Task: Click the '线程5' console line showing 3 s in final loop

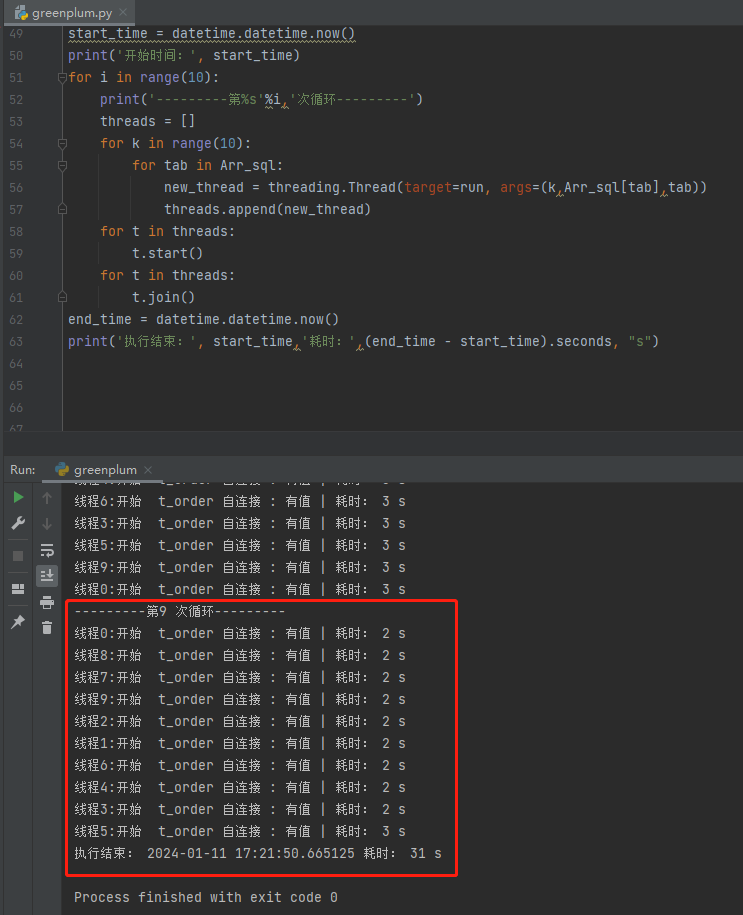Action: click(239, 831)
